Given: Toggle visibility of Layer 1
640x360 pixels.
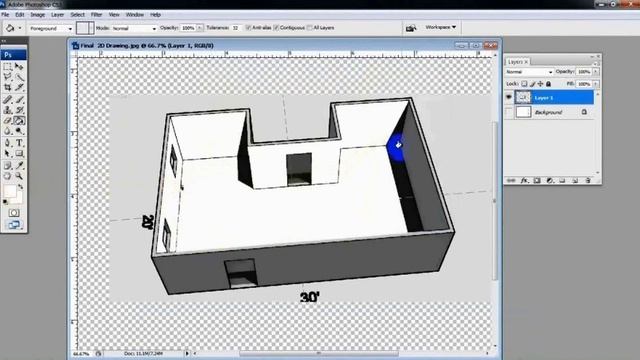Looking at the screenshot, I should (x=509, y=97).
